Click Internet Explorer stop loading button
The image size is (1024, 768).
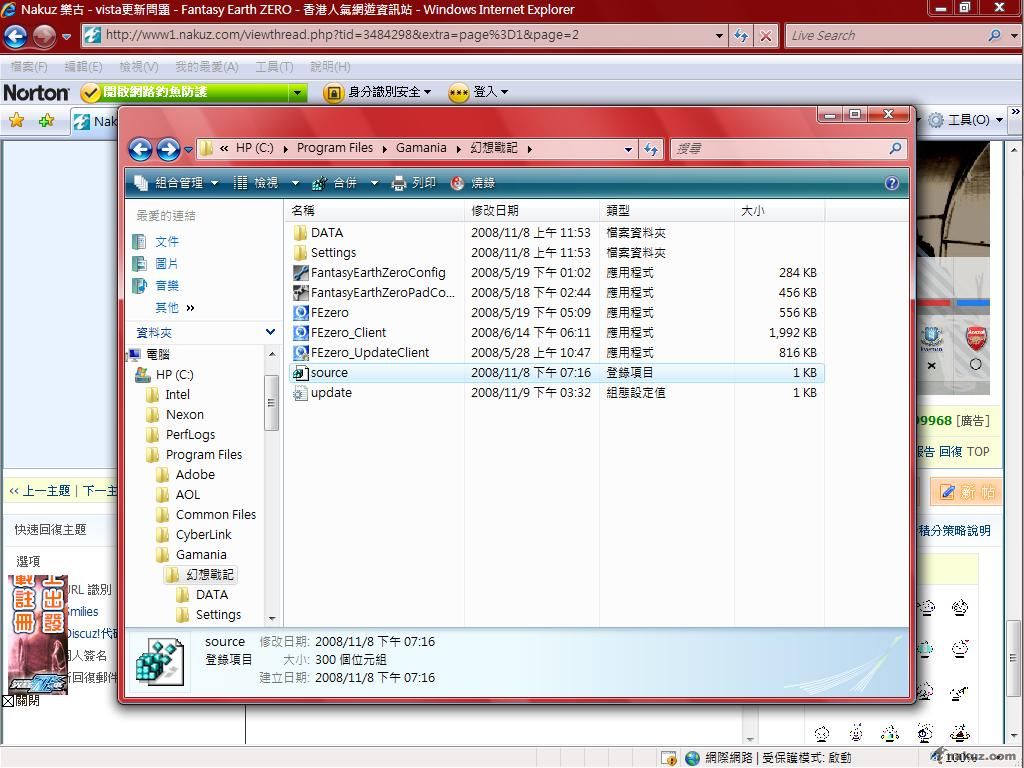pos(766,35)
